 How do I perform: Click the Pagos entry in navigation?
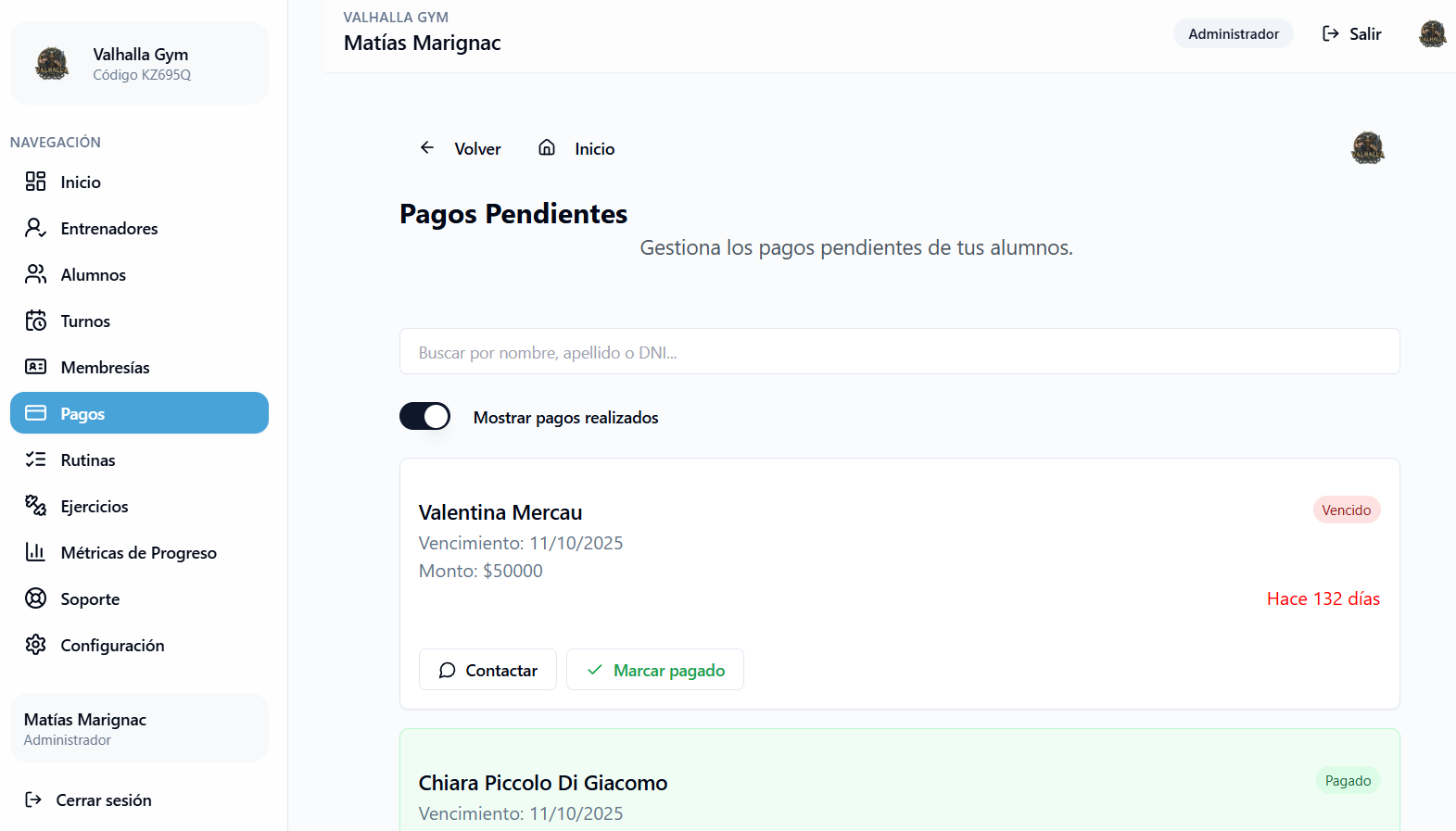(82, 413)
